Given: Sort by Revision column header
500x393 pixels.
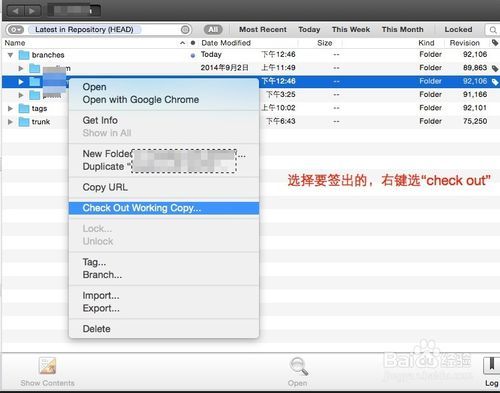Looking at the screenshot, I should [x=464, y=43].
